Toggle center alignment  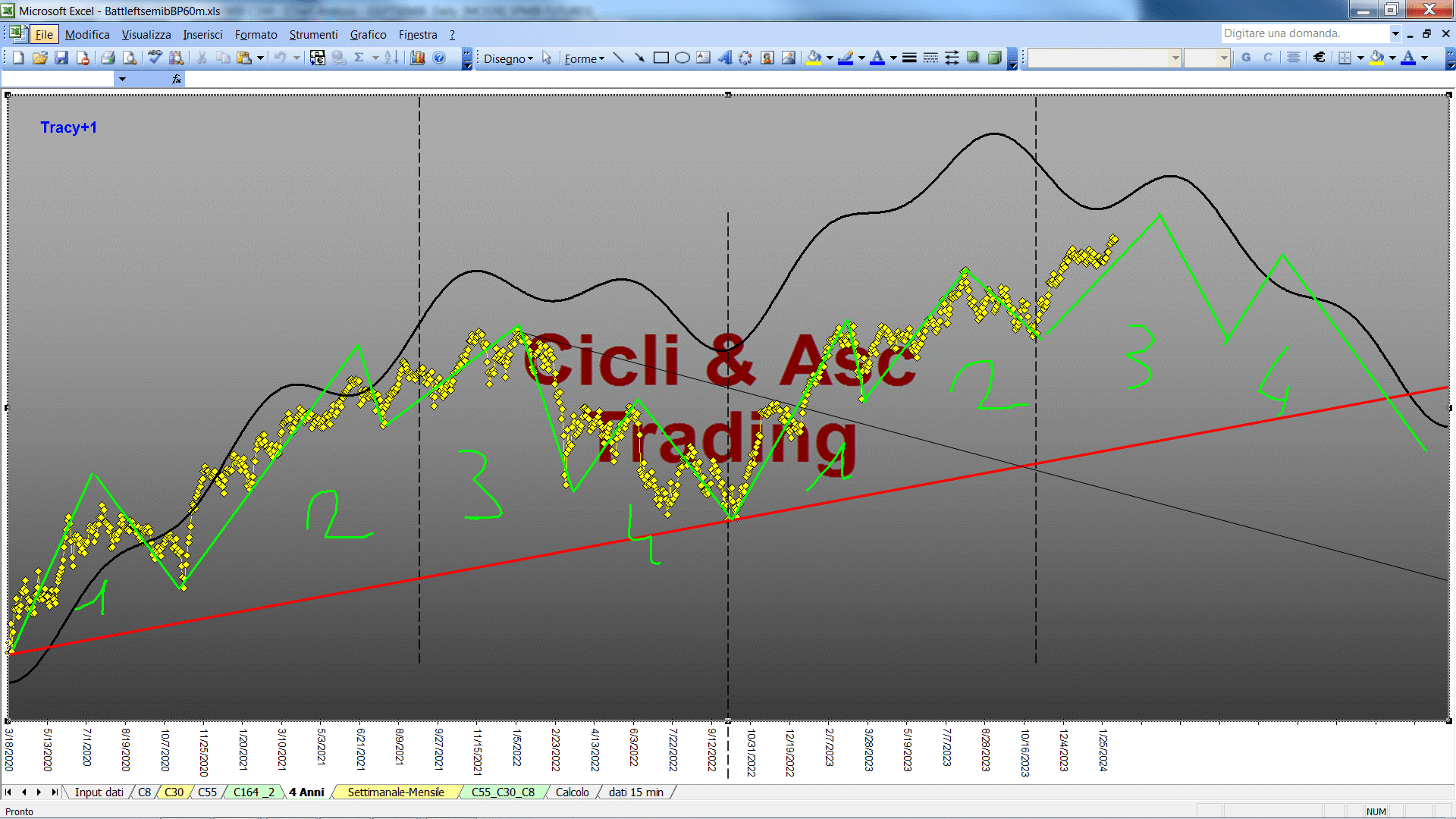[1294, 58]
